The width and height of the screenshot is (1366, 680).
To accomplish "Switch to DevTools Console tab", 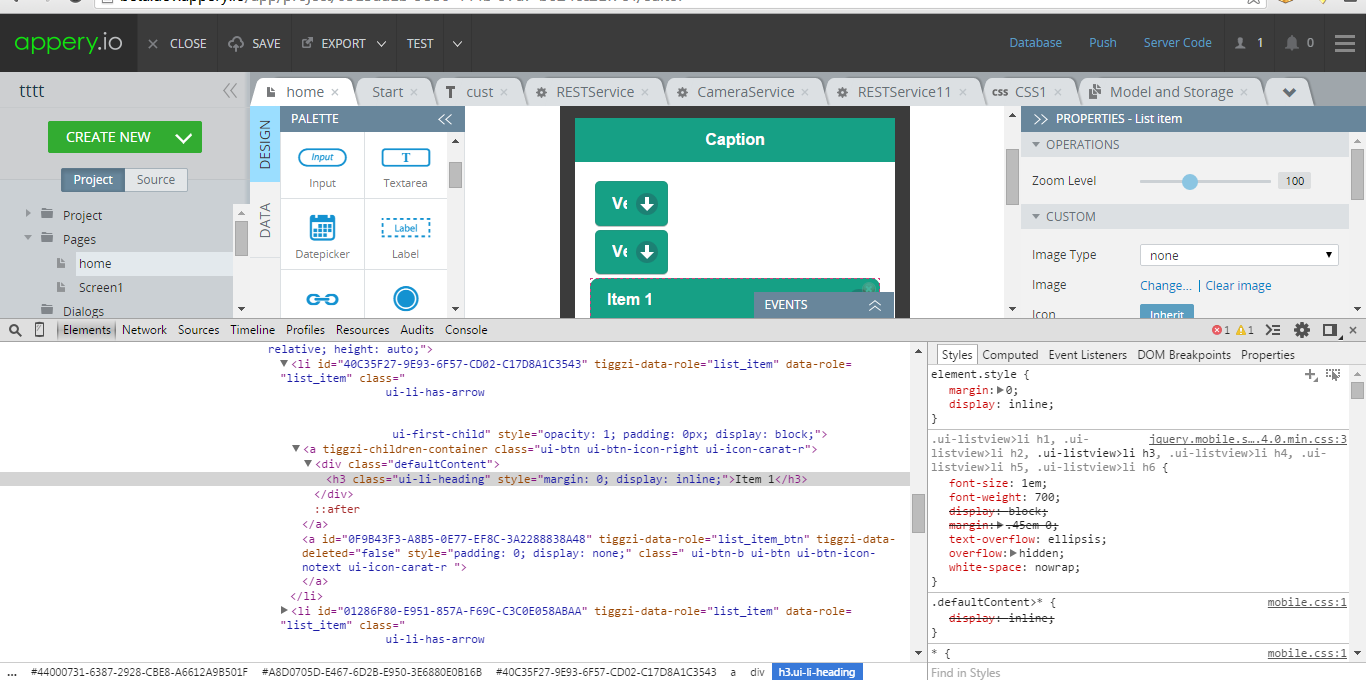I will (466, 330).
